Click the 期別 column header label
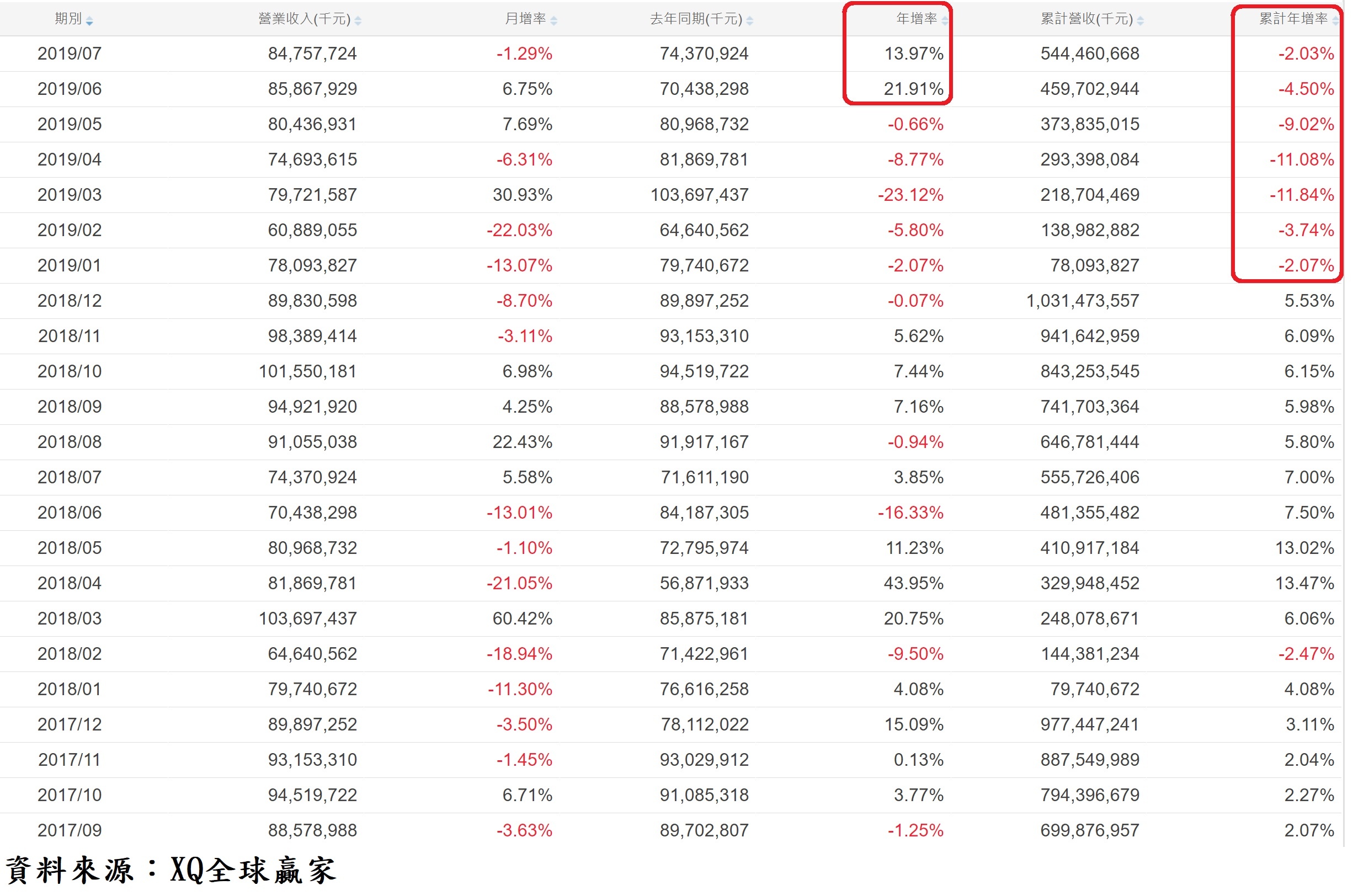 point(68,19)
